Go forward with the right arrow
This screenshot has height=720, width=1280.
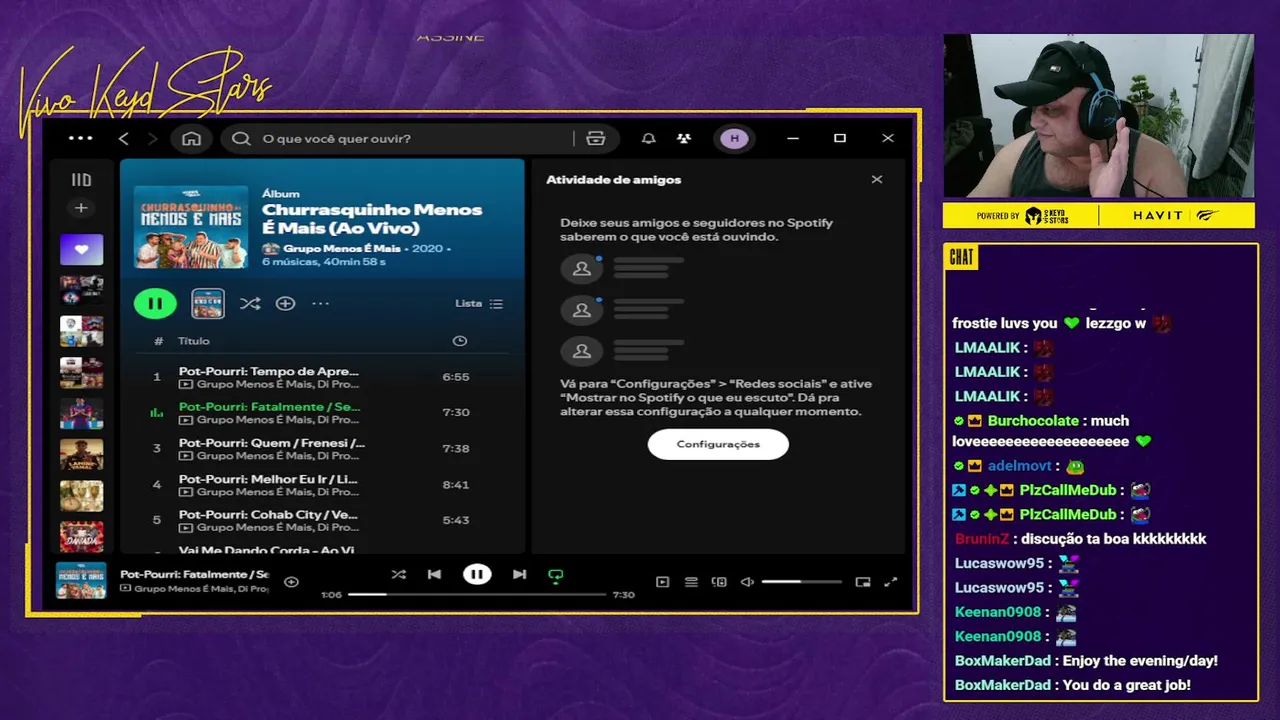click(x=152, y=138)
